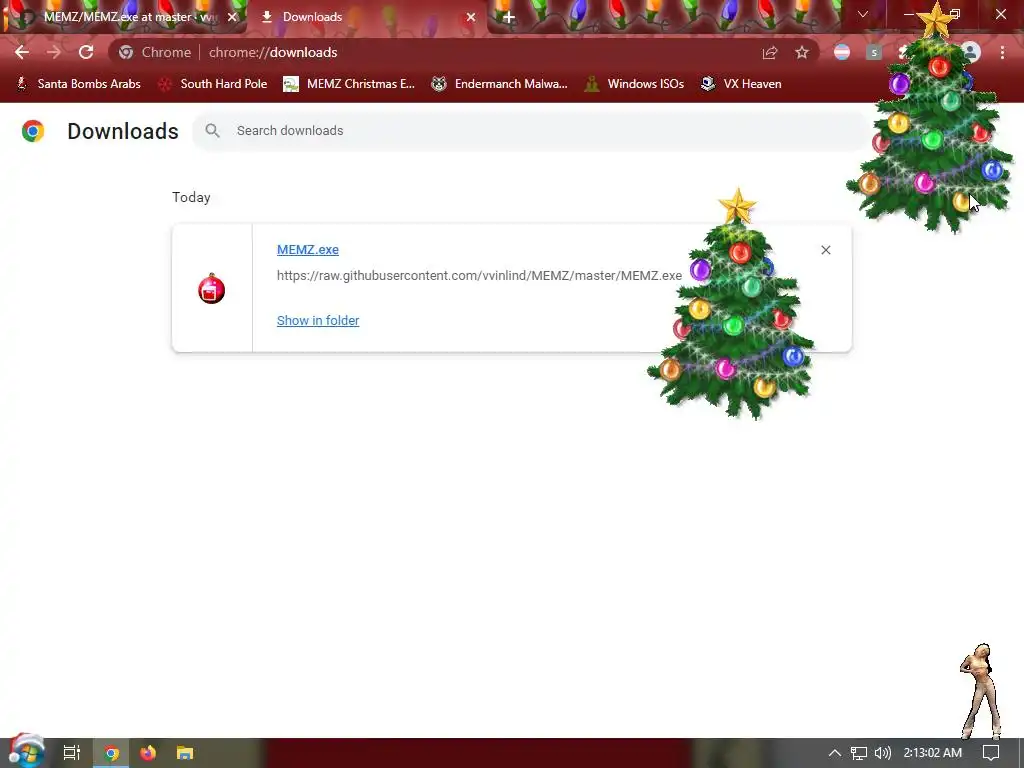Screen dimensions: 1024x768
Task: Show hidden tray icons chevron
Action: [834, 753]
